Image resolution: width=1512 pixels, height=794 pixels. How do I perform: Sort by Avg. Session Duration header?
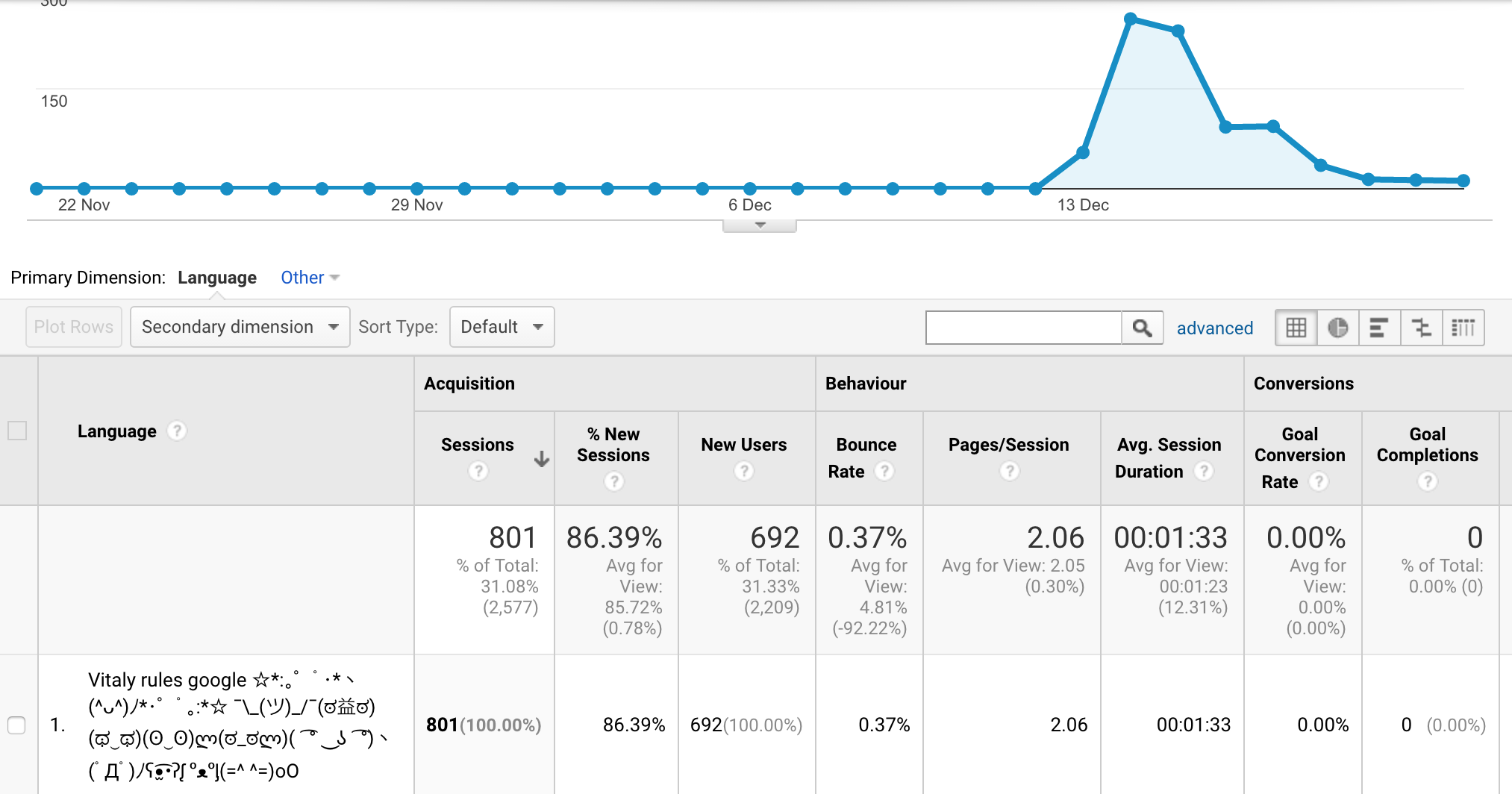(1168, 458)
